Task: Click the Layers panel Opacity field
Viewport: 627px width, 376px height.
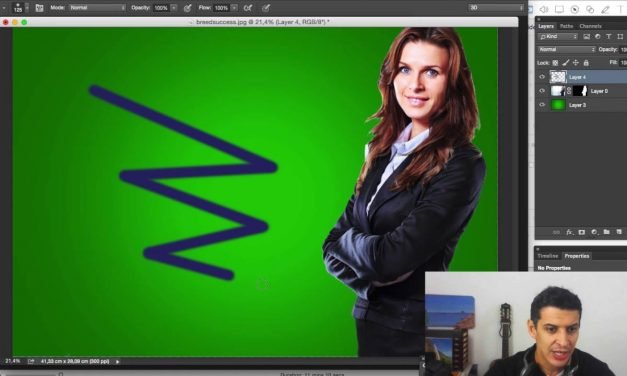Action: [x=623, y=50]
